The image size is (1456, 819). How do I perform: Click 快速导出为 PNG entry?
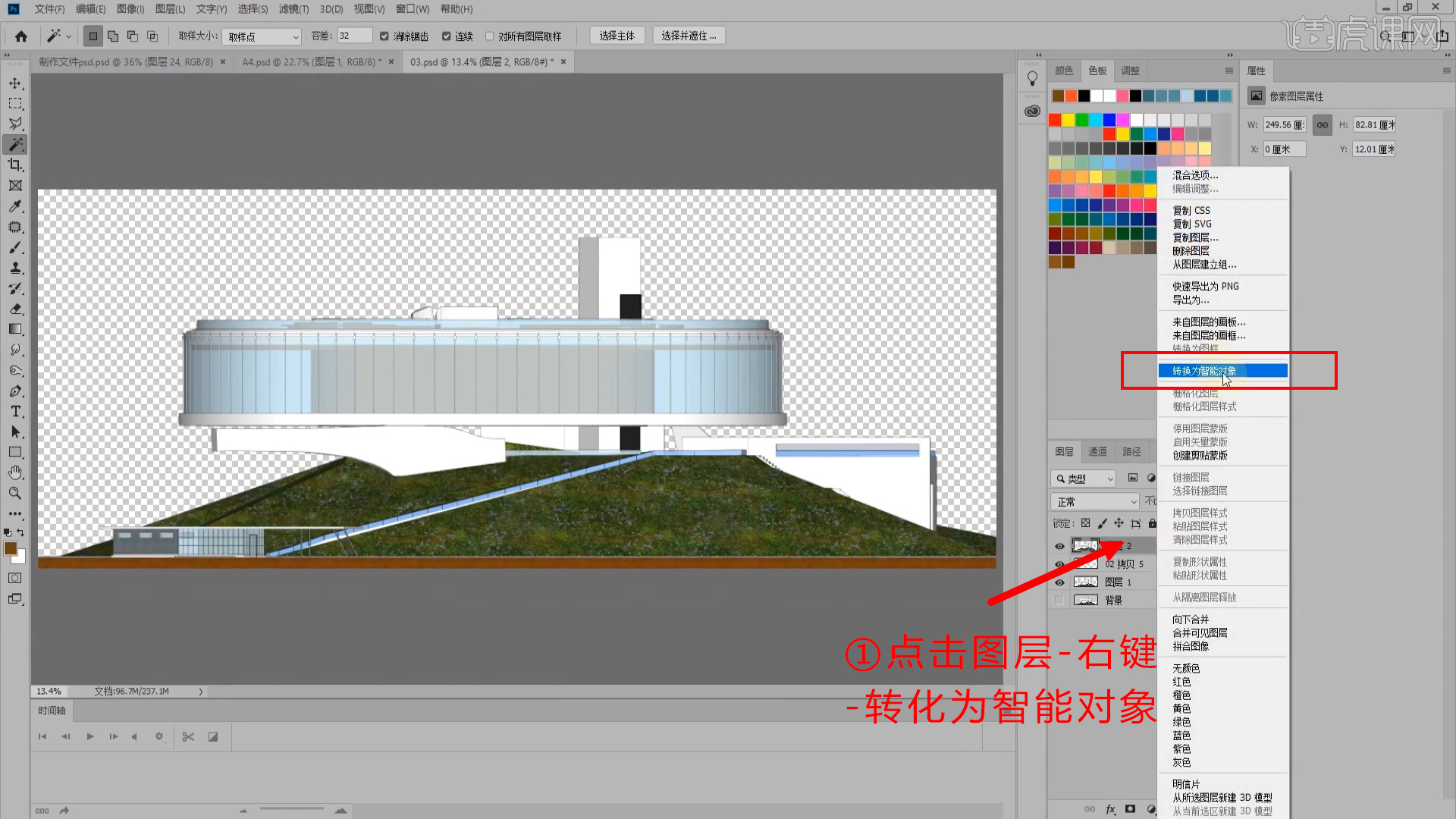(x=1206, y=287)
